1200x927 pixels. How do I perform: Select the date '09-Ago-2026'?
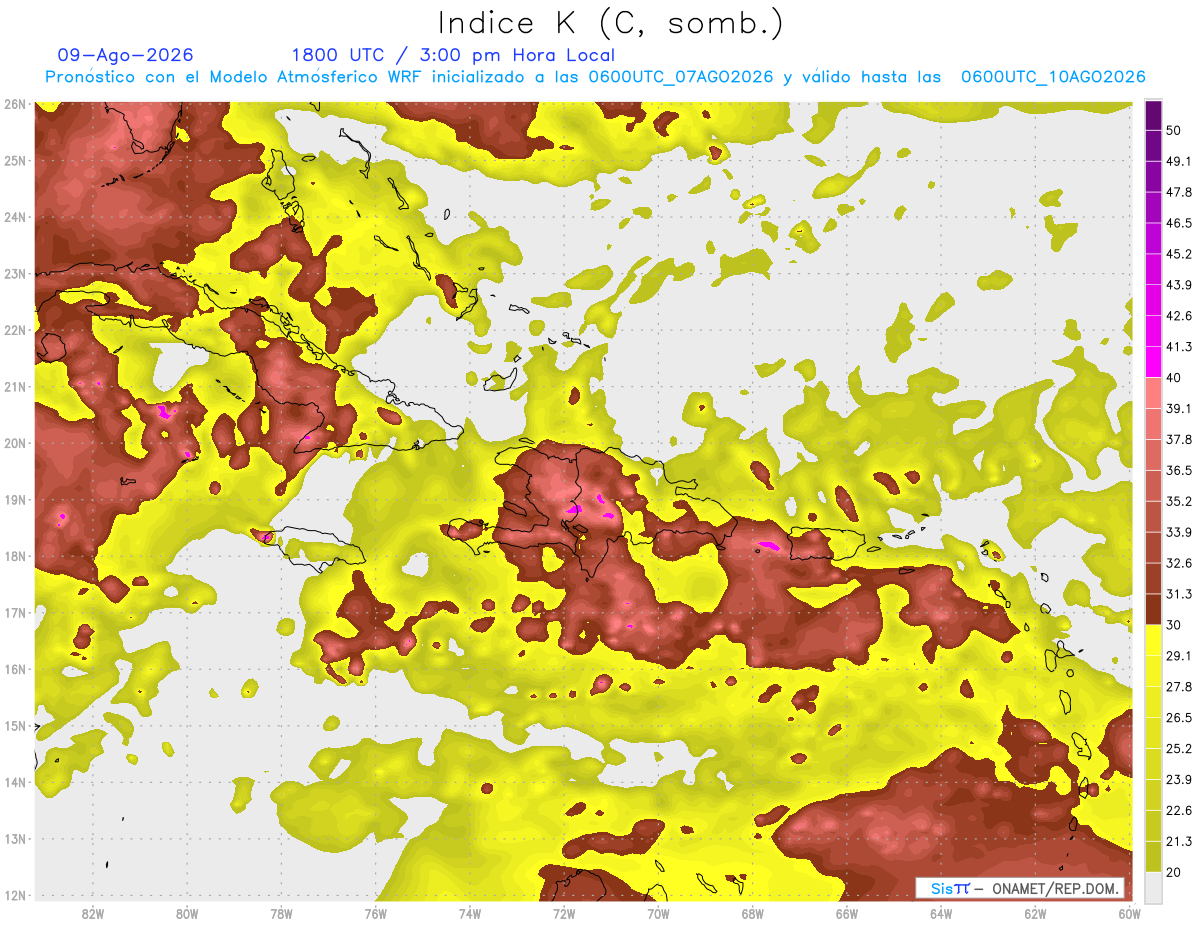coord(126,55)
